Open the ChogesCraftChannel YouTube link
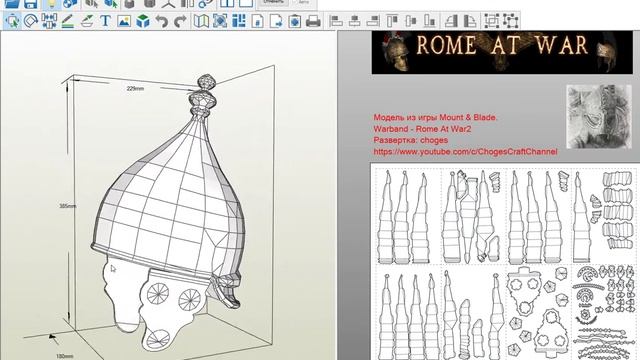This screenshot has height=360, width=640. click(x=465, y=152)
